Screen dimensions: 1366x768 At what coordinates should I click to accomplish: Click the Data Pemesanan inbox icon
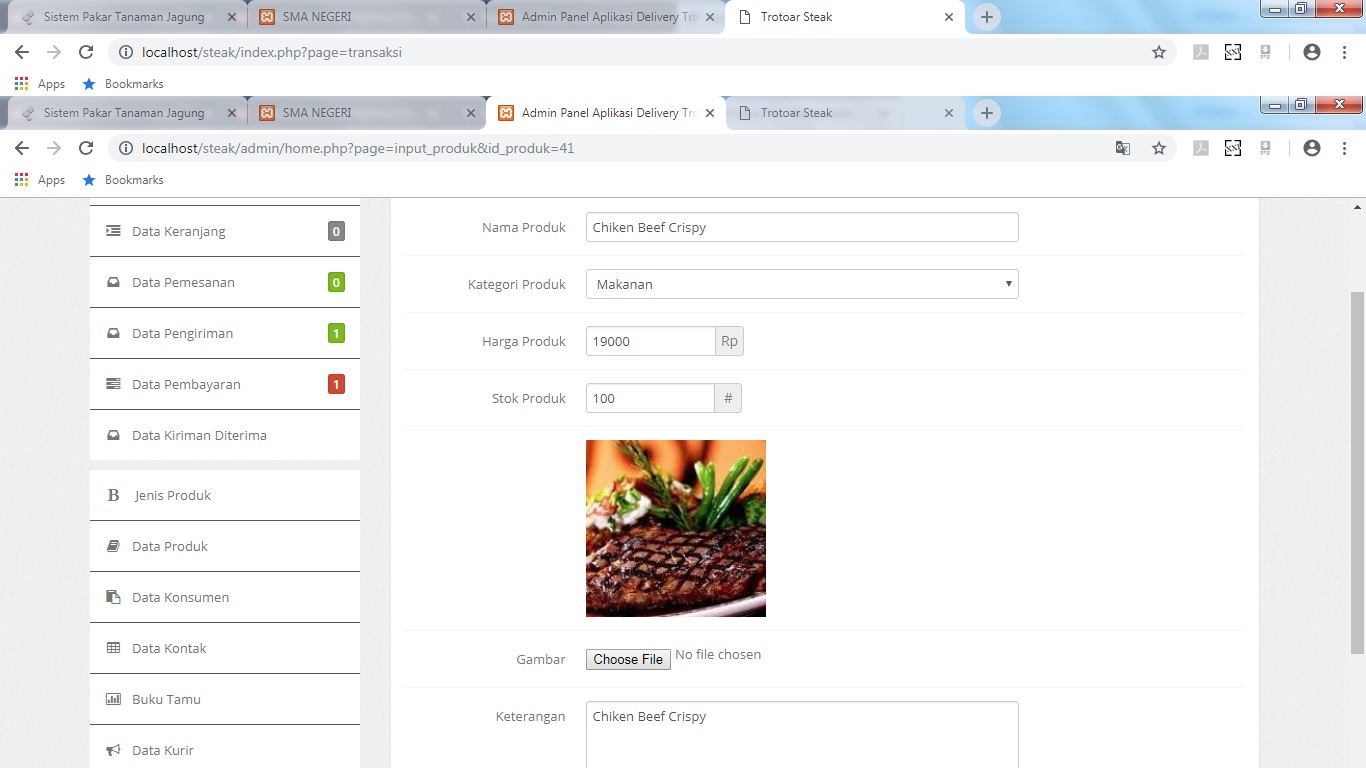113,282
